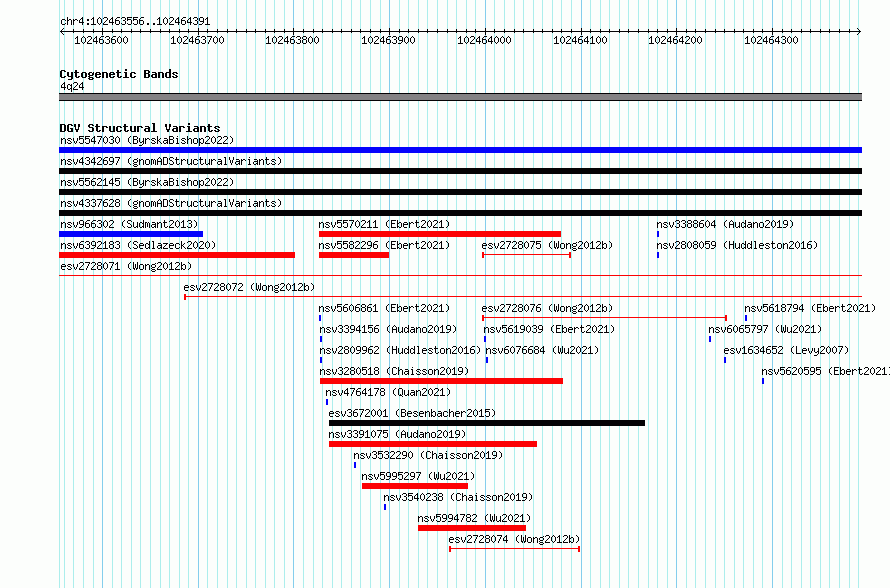Click chr4:102463556..102464391 region label
The image size is (890, 588).
tap(135, 22)
